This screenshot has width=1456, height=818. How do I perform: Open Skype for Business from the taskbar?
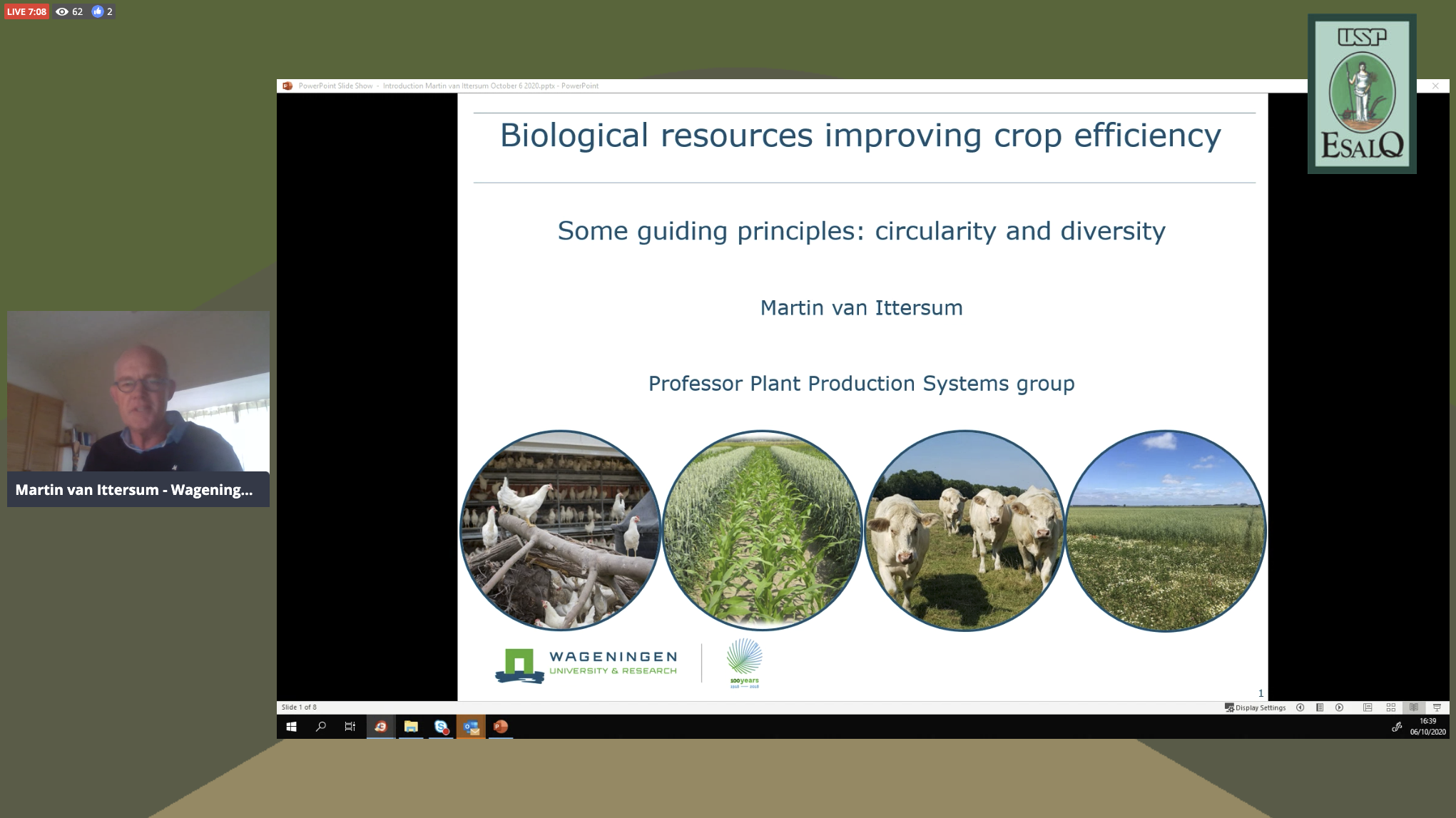point(441,727)
